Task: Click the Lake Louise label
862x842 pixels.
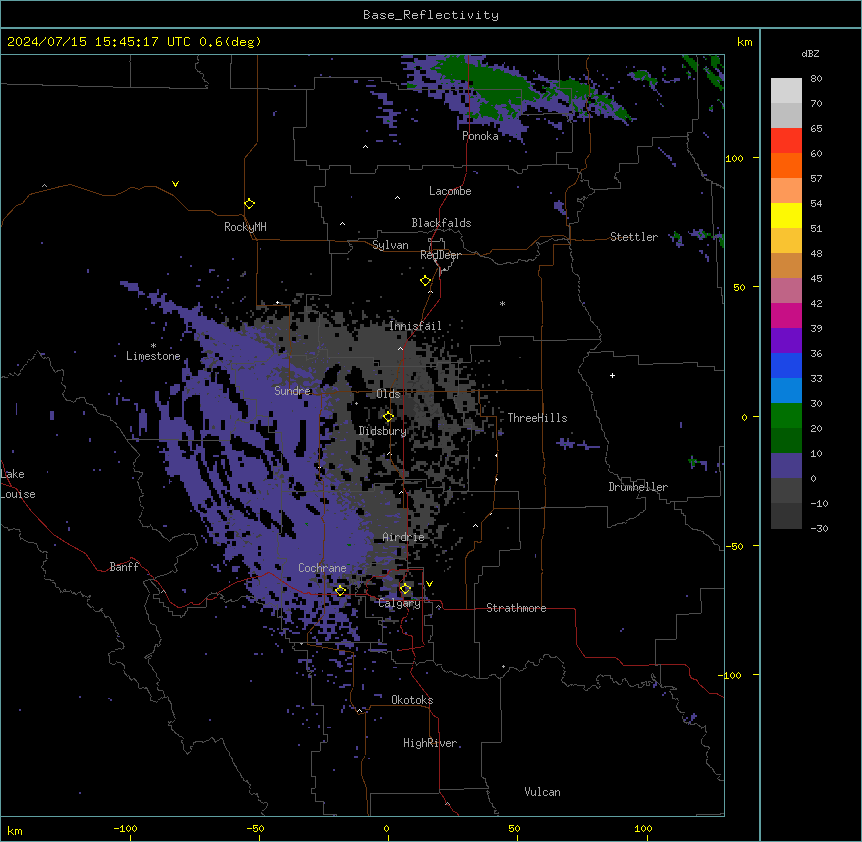Action: click(18, 484)
